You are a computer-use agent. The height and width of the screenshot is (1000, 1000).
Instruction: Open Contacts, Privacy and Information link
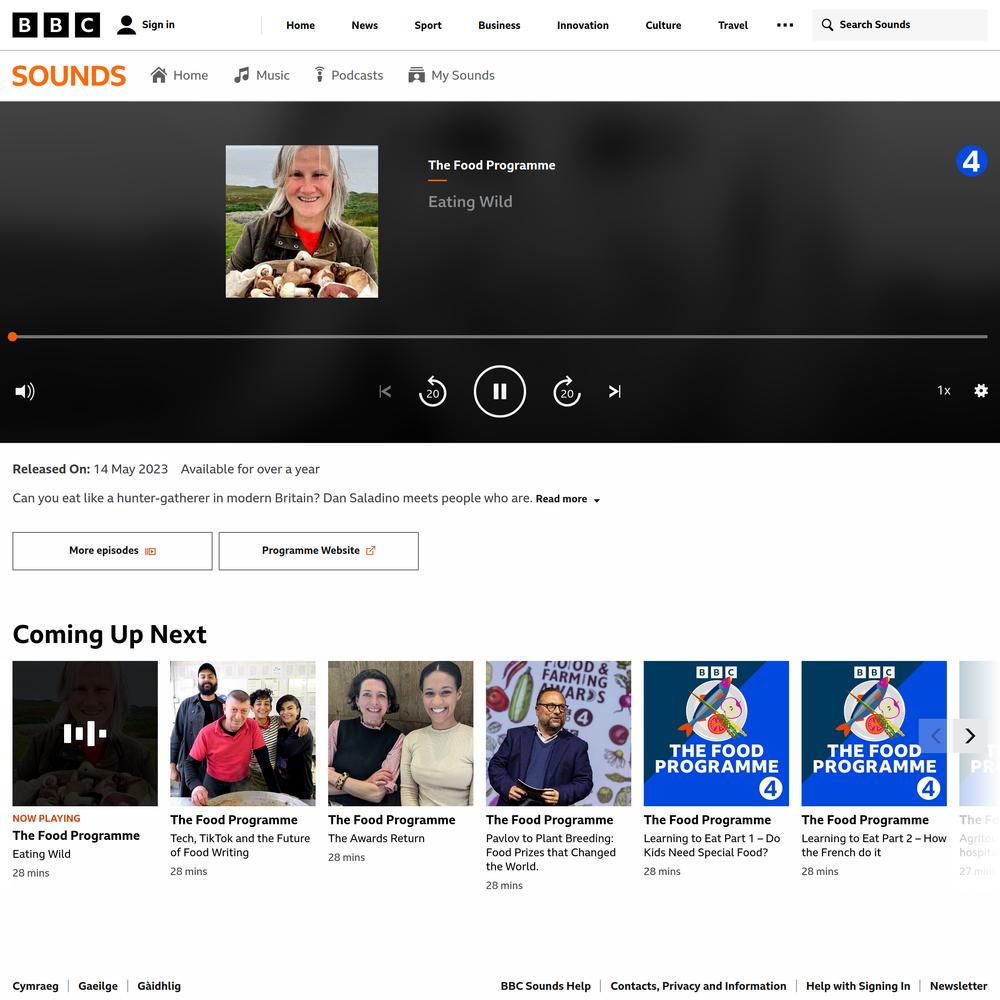click(698, 986)
